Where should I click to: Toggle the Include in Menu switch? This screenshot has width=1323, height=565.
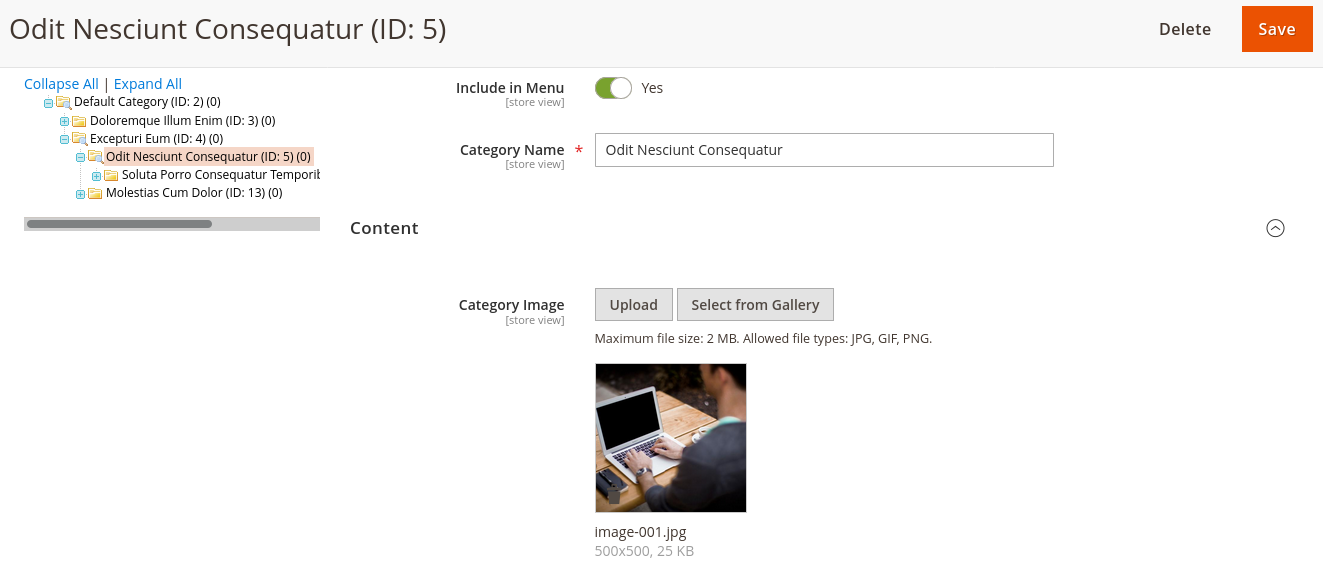click(613, 88)
